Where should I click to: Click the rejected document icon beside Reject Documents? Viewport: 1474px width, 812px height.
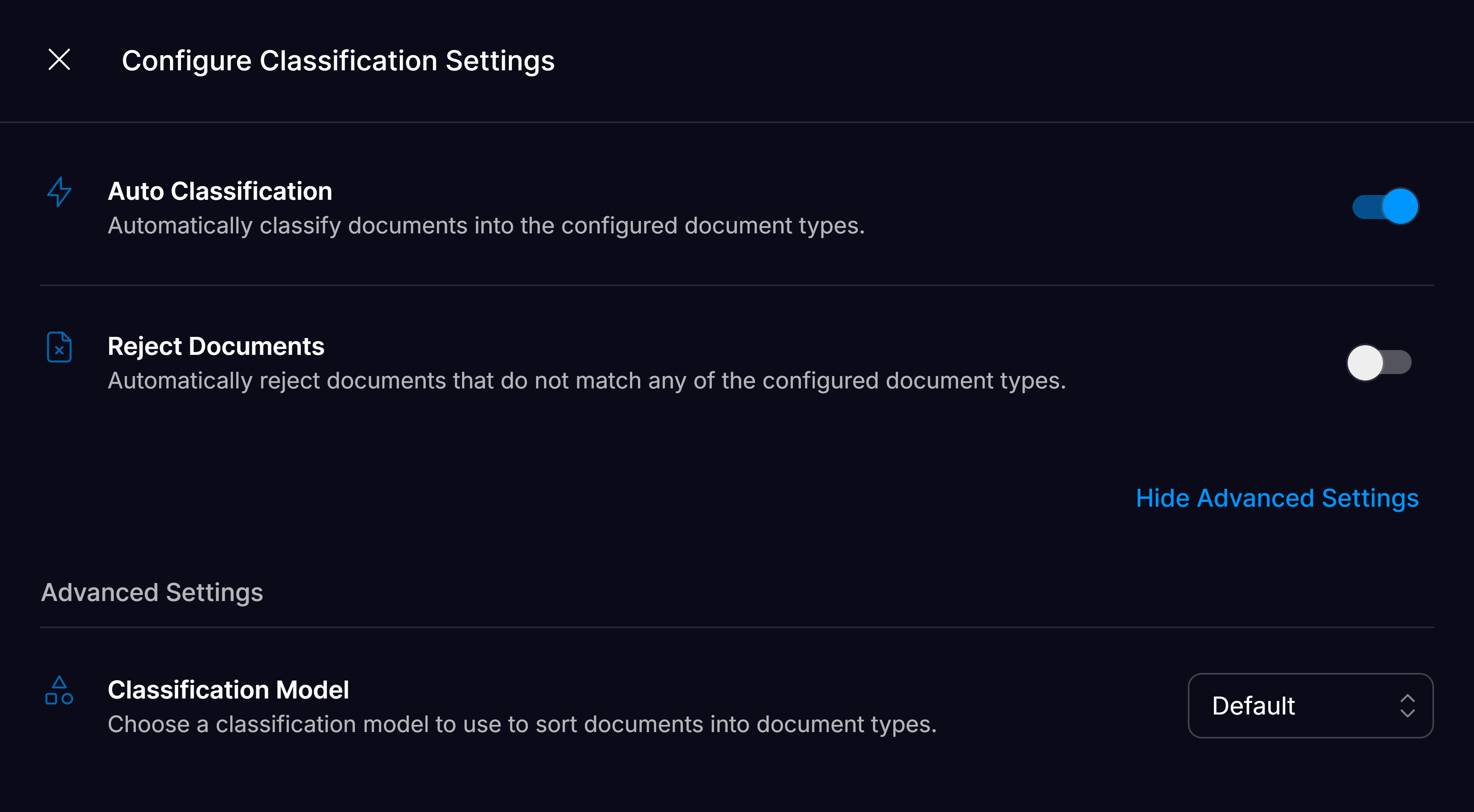59,347
